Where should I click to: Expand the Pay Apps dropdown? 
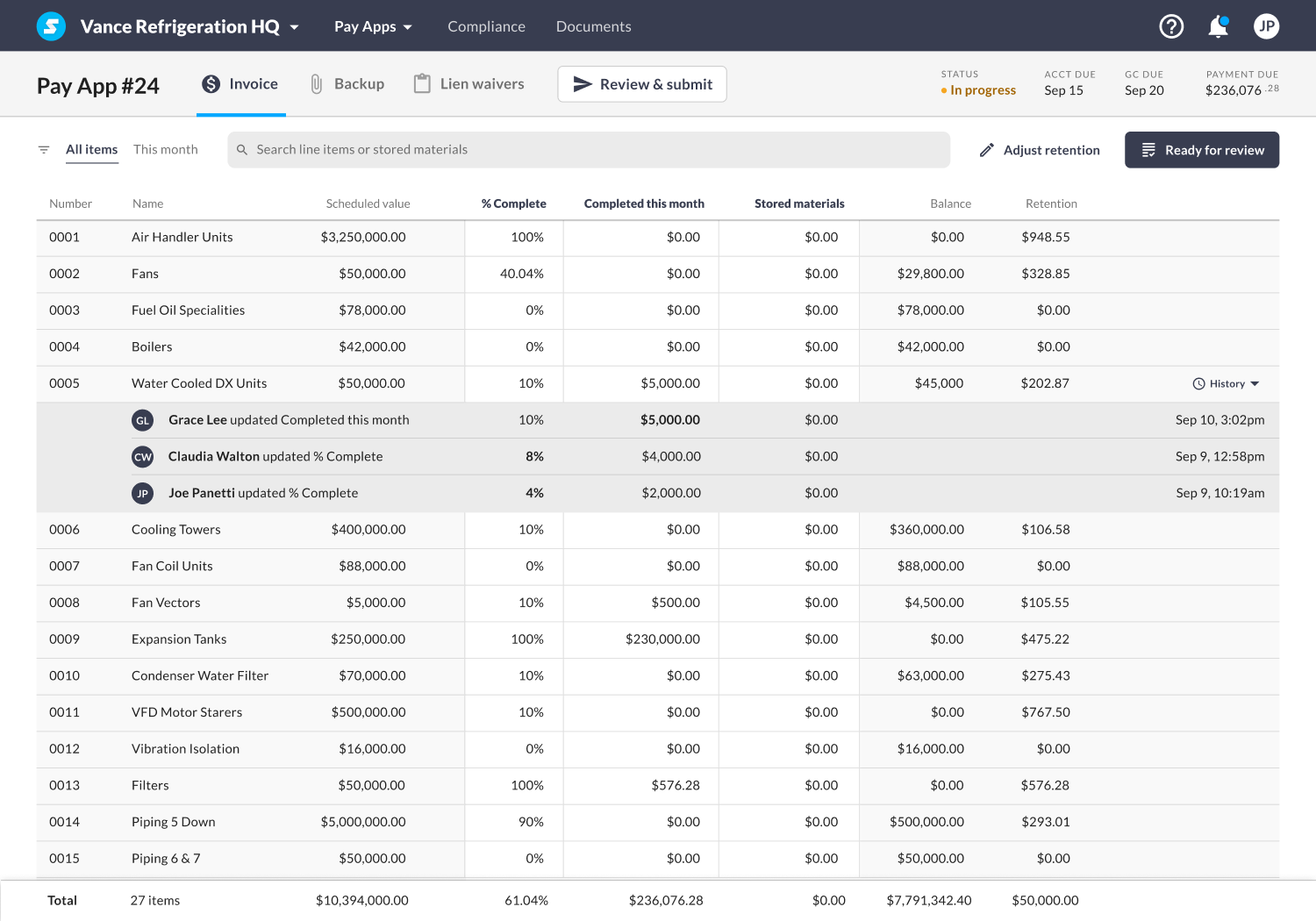point(373,26)
